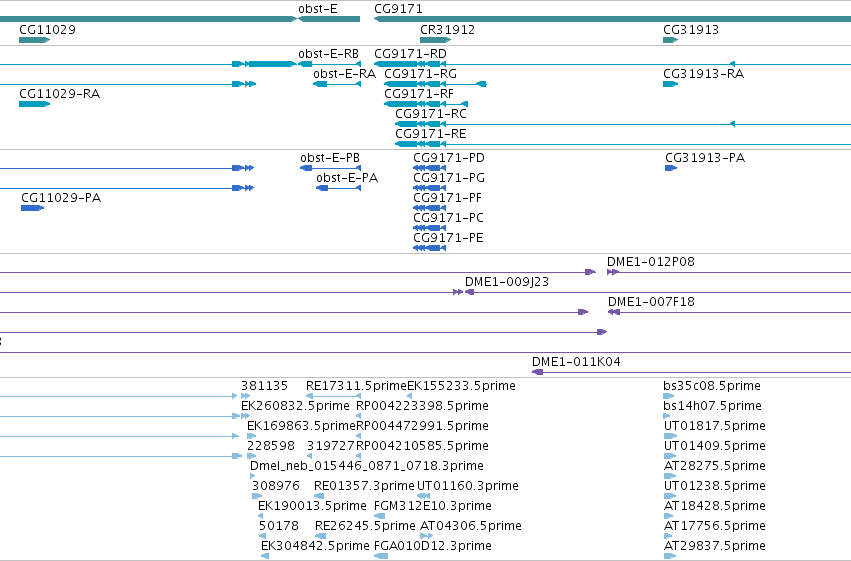Choose EST AT18428.5prime
Image resolution: width=851 pixels, height=561 pixels.
(x=714, y=506)
